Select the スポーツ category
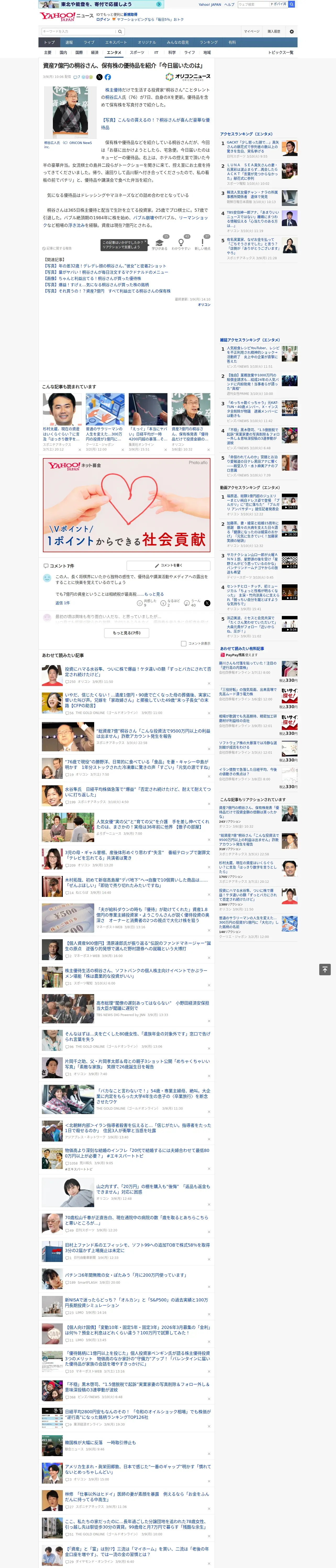Screen dimensions: 336x1568 click(x=137, y=52)
